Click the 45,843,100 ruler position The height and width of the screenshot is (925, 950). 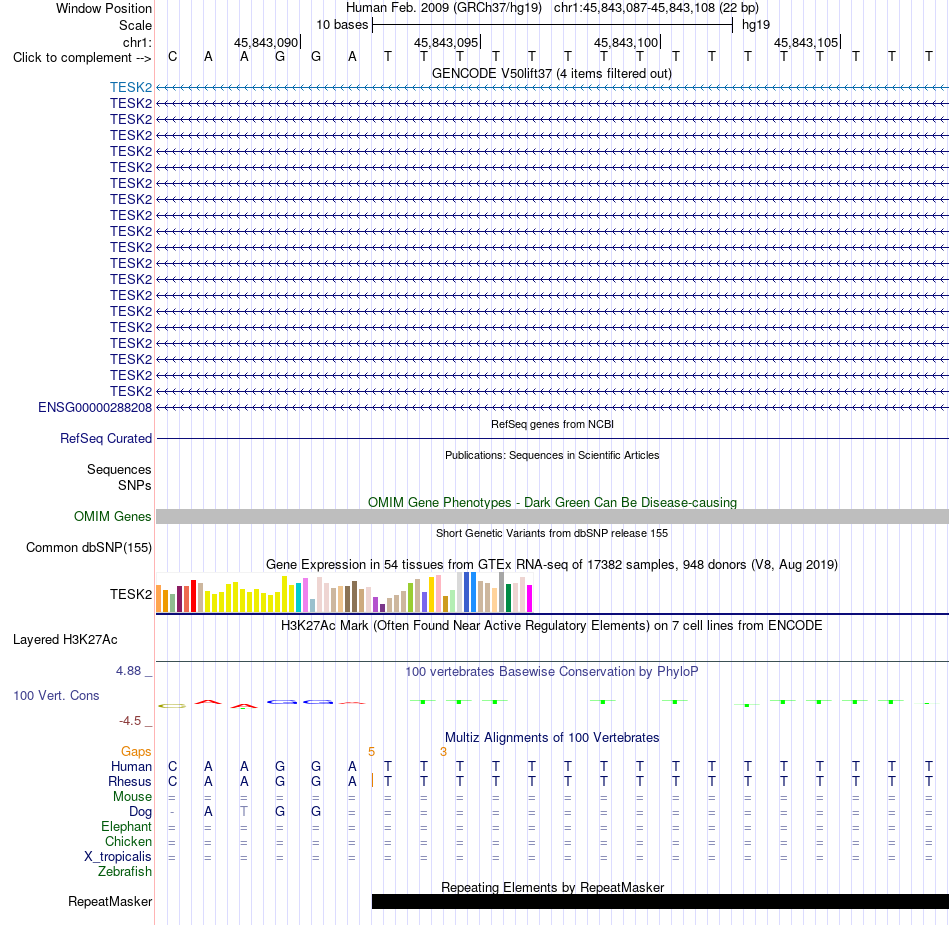[626, 42]
